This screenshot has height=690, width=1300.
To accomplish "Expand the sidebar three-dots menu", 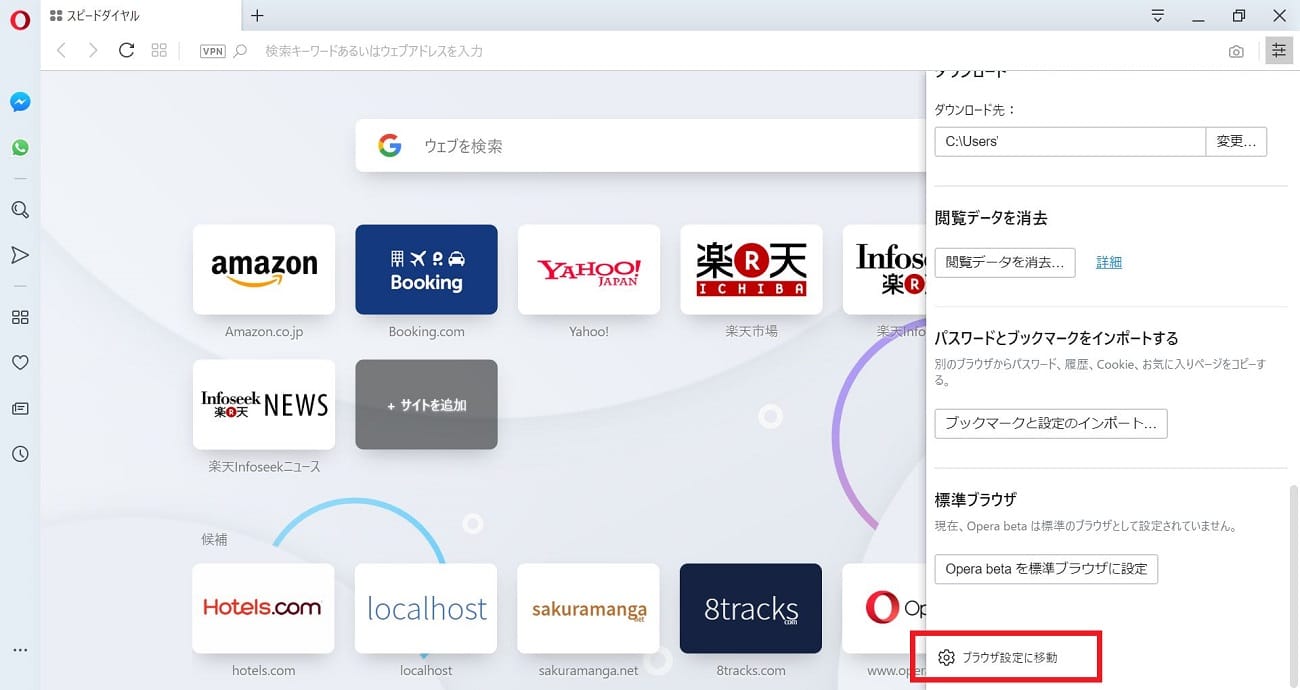I will click(x=20, y=650).
